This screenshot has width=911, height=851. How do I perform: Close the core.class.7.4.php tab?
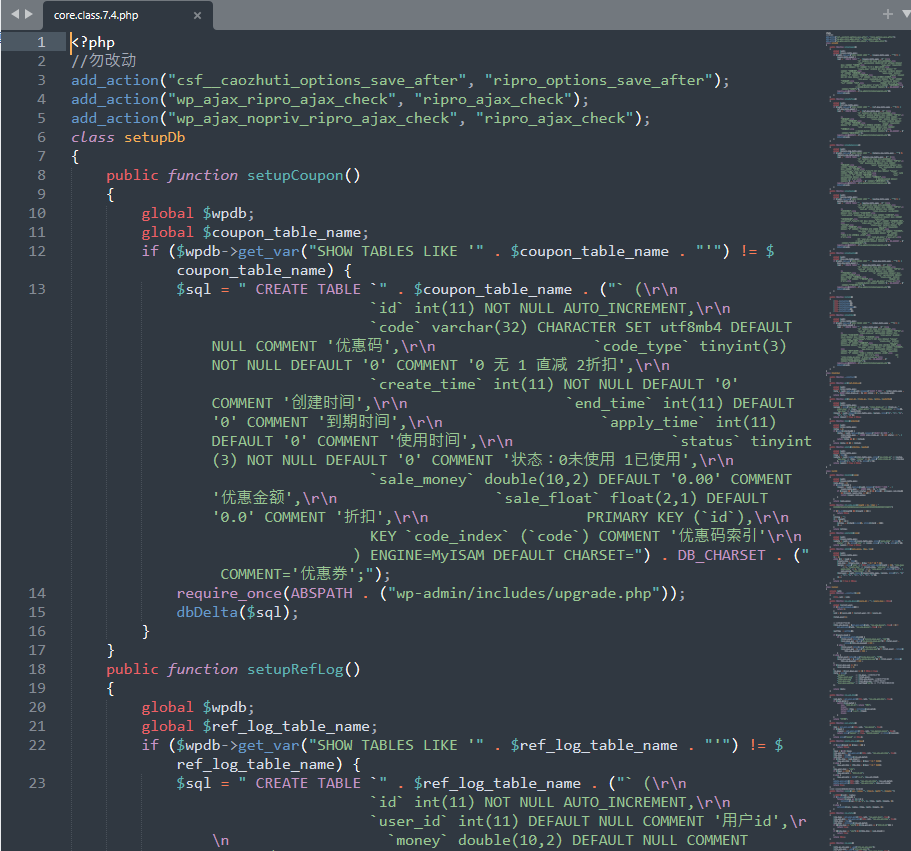[198, 16]
